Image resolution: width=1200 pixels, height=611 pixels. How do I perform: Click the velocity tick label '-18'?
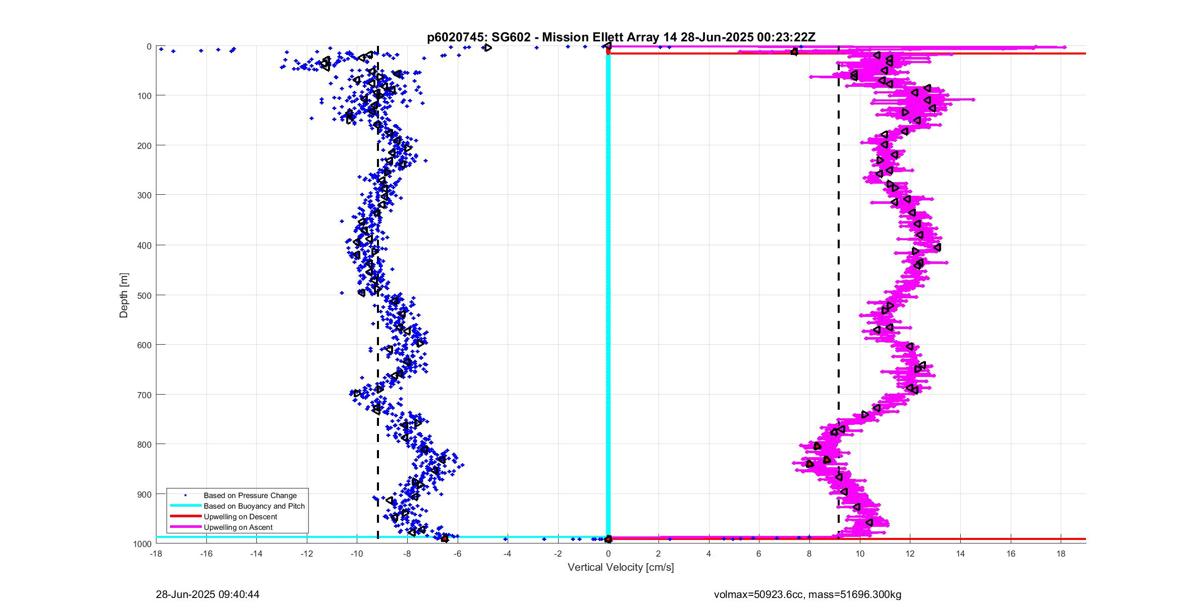coord(156,553)
